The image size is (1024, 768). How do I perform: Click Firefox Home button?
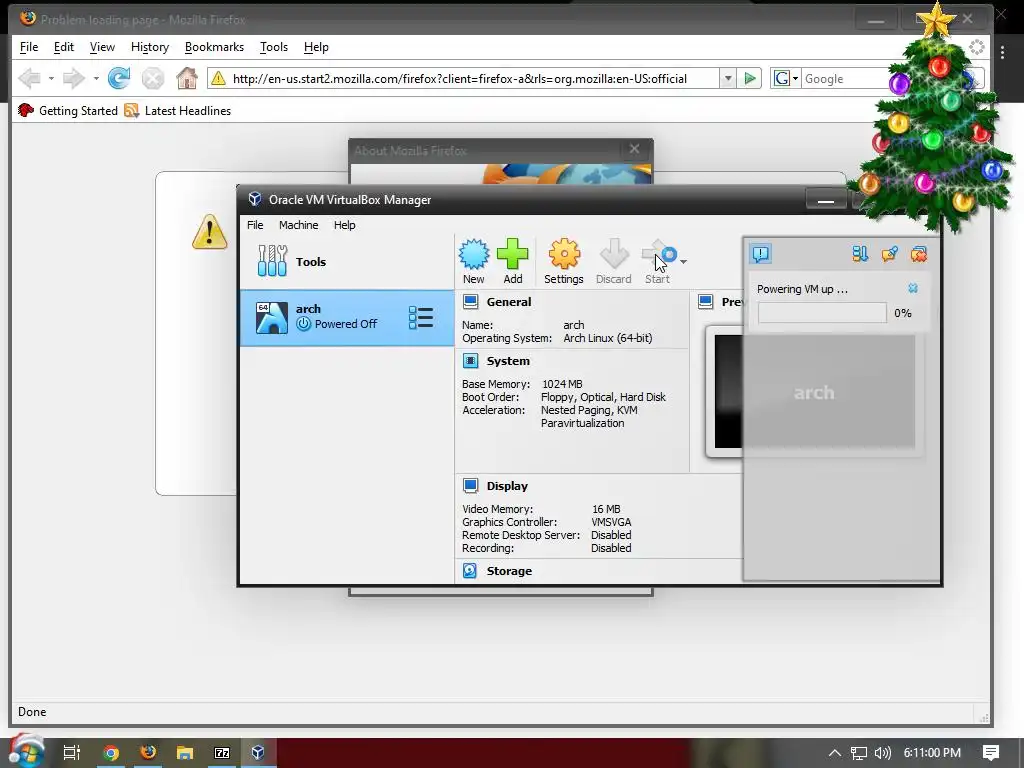point(187,78)
